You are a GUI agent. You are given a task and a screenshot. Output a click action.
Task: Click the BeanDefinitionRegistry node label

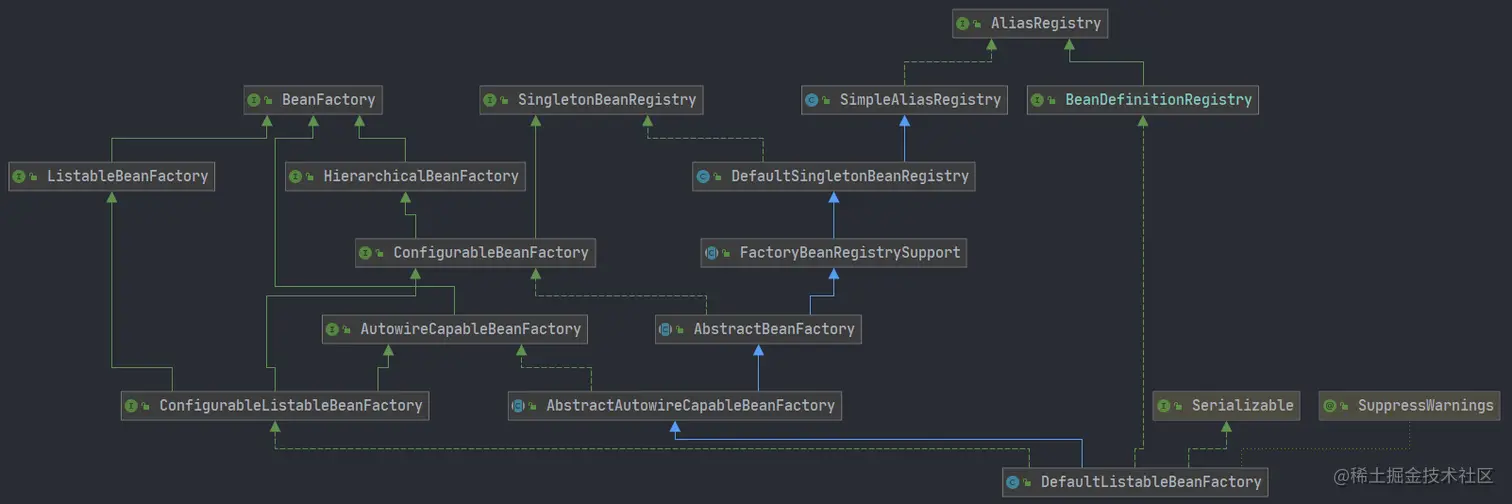coord(1158,99)
